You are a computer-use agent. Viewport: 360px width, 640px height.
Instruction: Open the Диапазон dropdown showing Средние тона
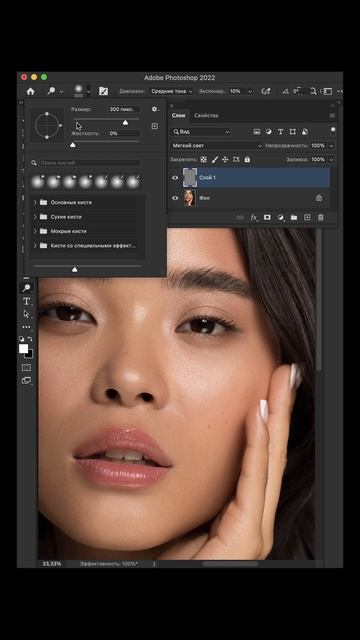pyautogui.click(x=171, y=91)
